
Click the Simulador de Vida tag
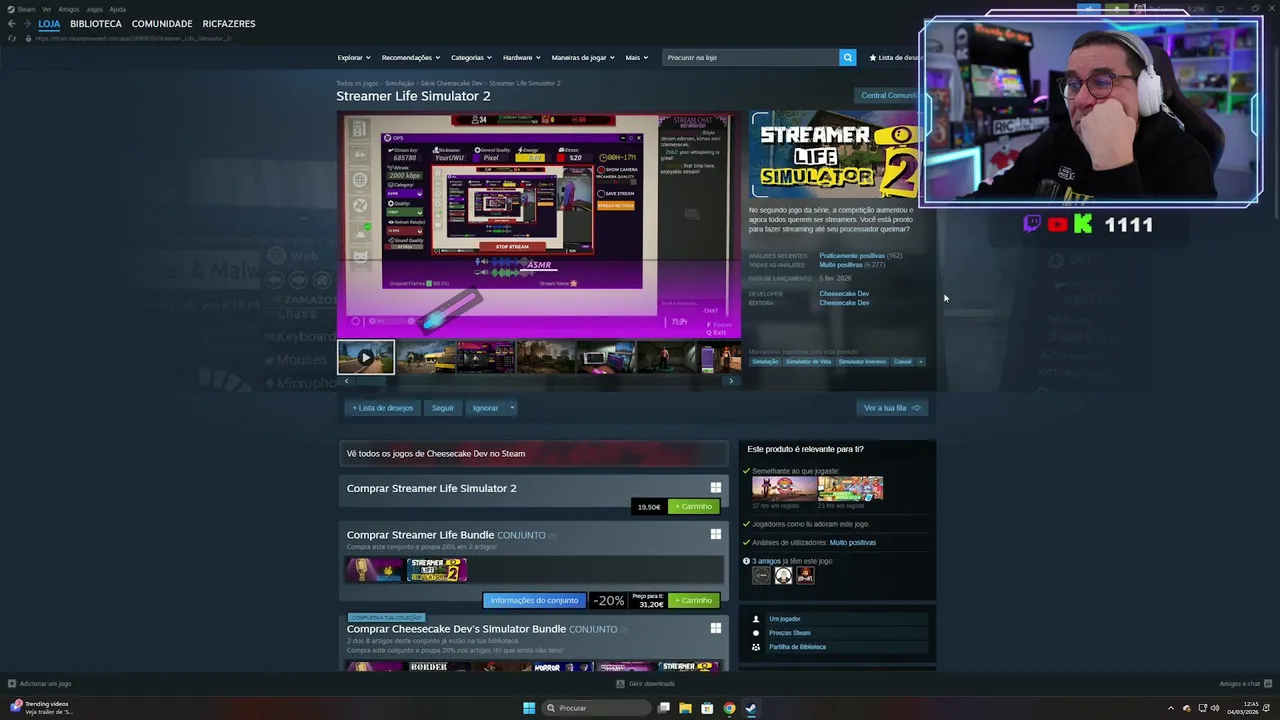[x=808, y=361]
